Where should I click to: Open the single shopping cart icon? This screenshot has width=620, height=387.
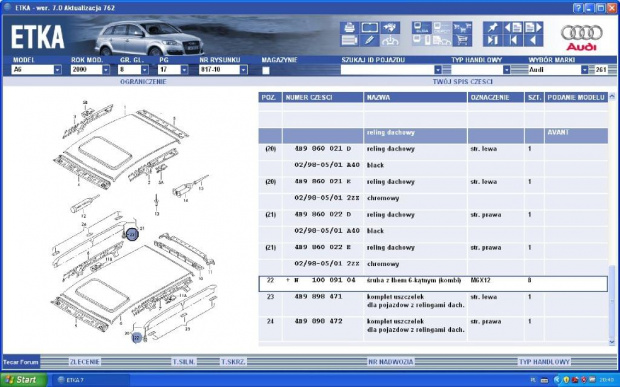point(462,40)
